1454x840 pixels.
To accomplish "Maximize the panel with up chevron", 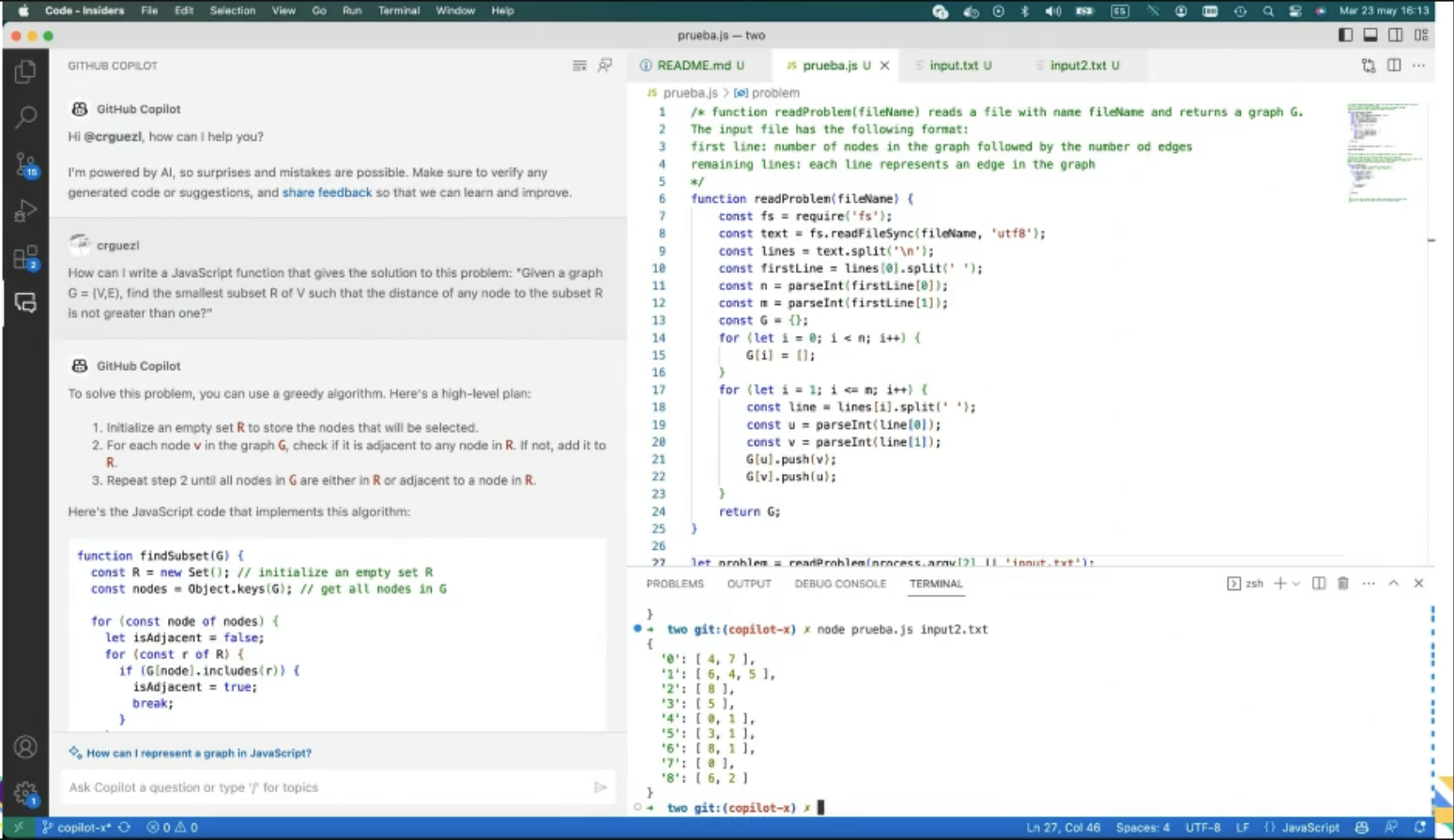I will point(1394,584).
